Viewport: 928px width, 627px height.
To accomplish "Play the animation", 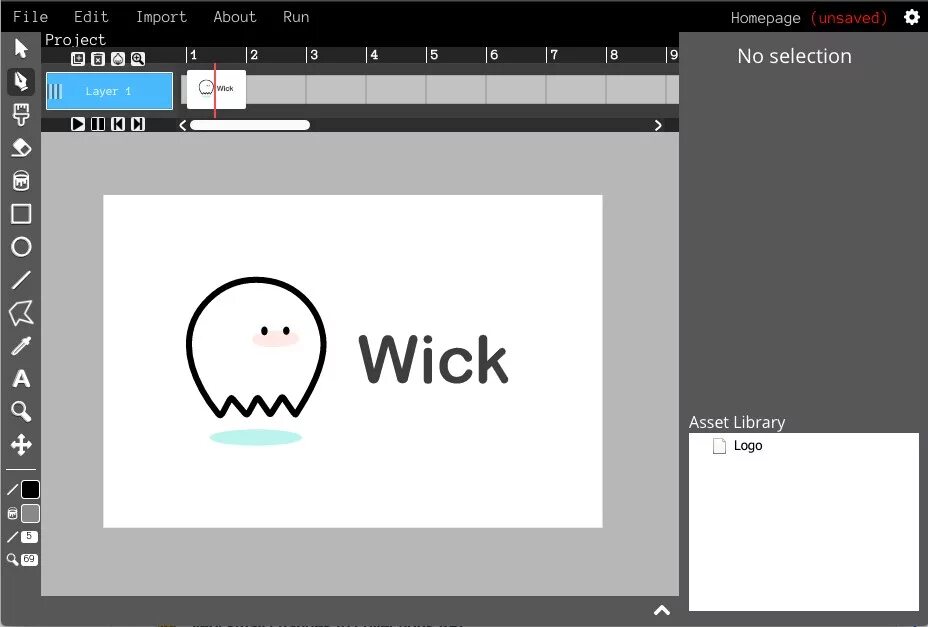I will coord(78,124).
